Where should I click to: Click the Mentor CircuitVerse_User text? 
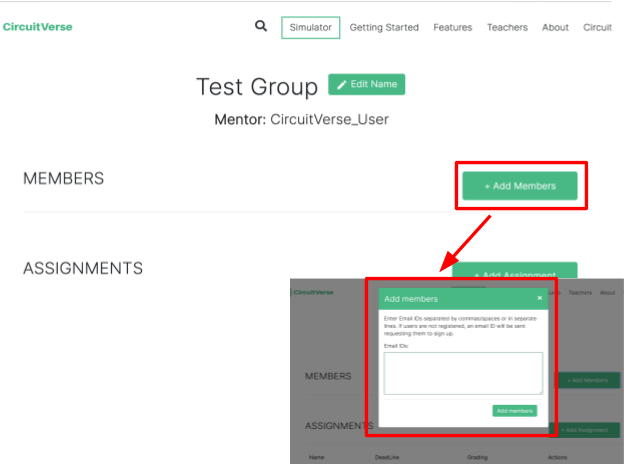(x=301, y=120)
